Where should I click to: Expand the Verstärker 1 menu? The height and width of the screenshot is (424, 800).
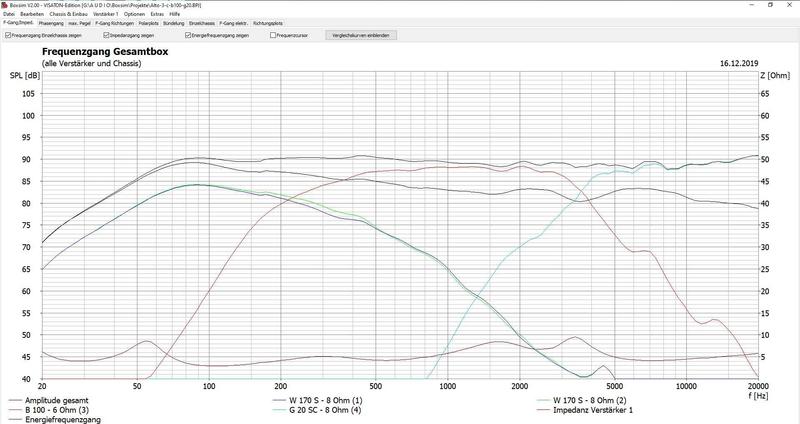[x=106, y=14]
